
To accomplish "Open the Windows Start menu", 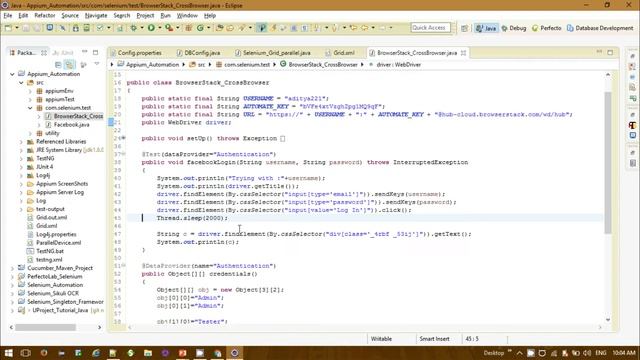I will [8, 353].
